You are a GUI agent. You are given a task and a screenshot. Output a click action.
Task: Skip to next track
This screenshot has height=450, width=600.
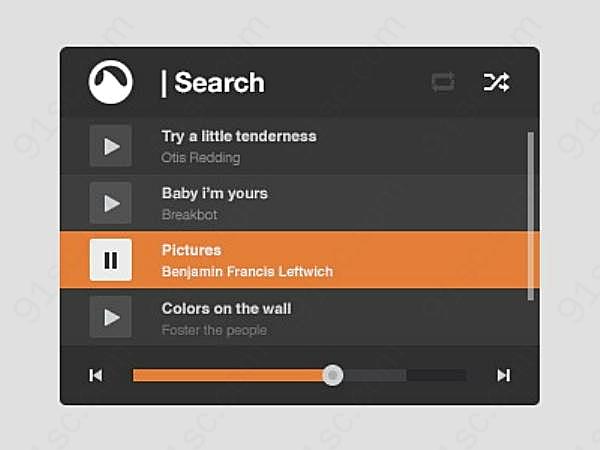pos(504,375)
